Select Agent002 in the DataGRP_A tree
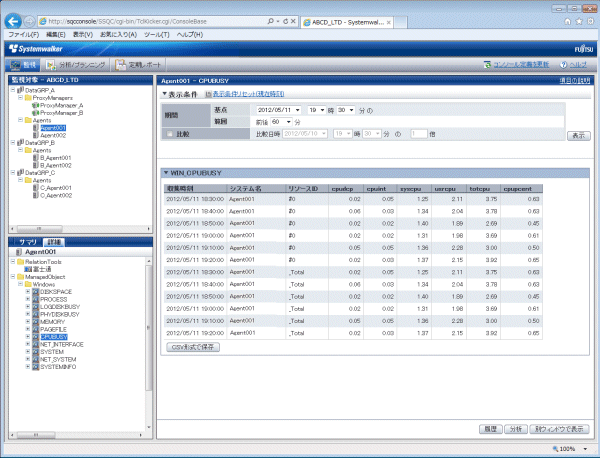Screen dimensions: 600x458 52,135
